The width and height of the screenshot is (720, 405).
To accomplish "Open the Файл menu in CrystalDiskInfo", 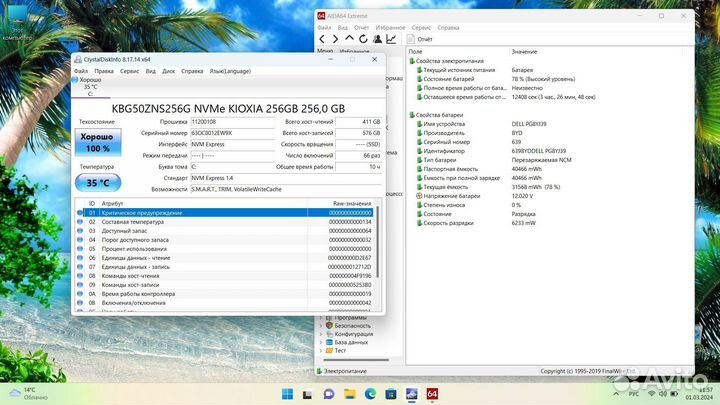I will 81,71.
